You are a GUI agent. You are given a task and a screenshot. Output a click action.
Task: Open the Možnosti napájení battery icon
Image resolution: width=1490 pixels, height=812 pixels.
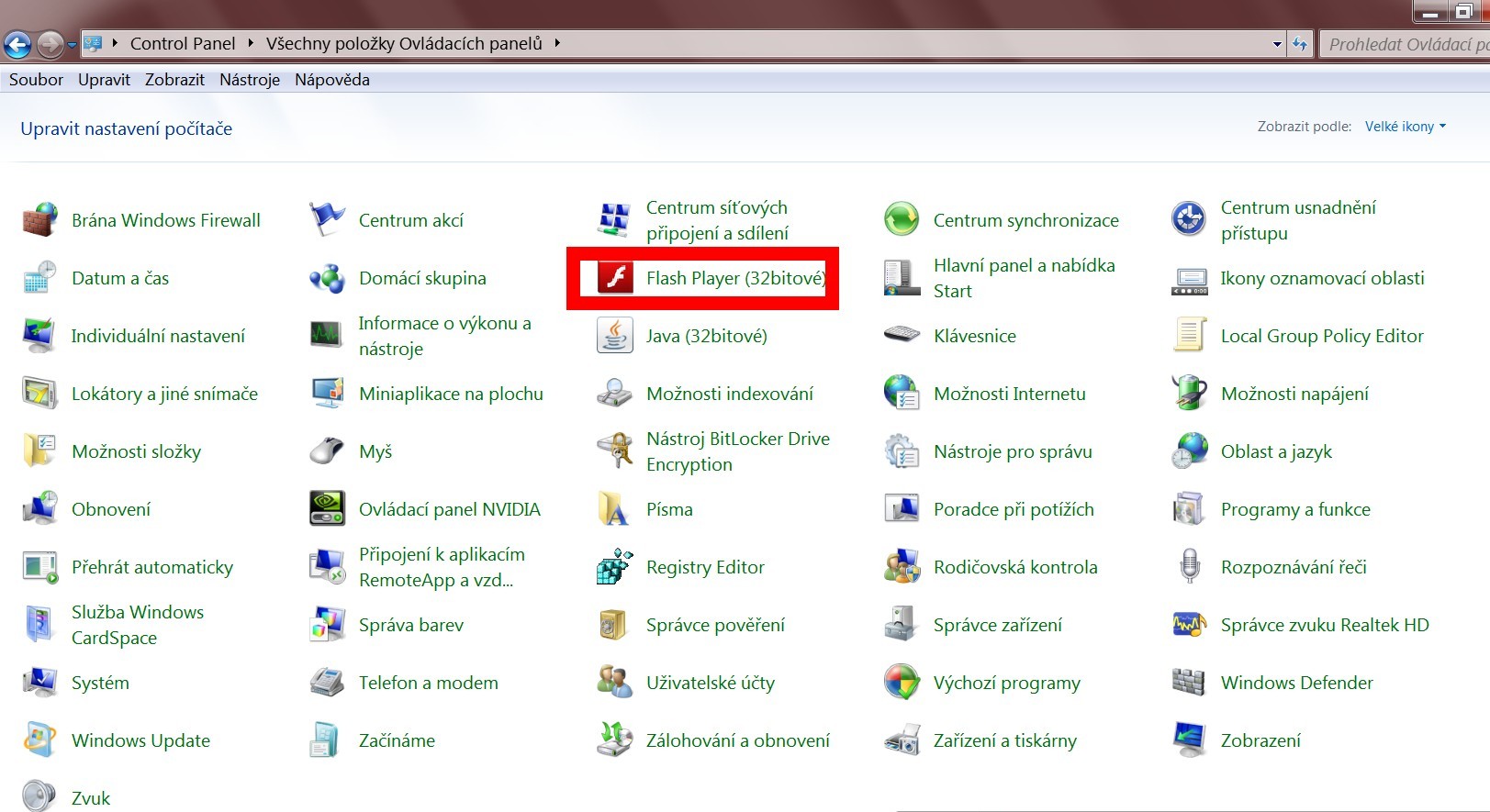click(1189, 394)
